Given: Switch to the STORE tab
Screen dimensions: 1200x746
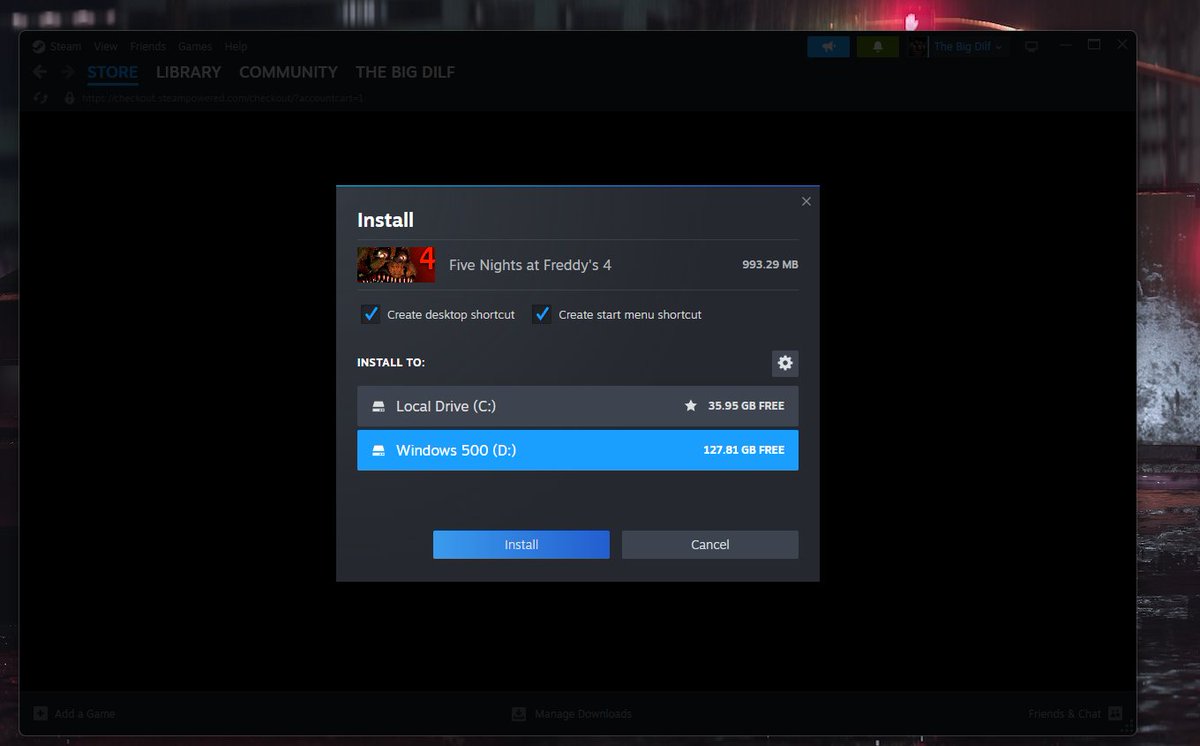Looking at the screenshot, I should click(x=112, y=72).
